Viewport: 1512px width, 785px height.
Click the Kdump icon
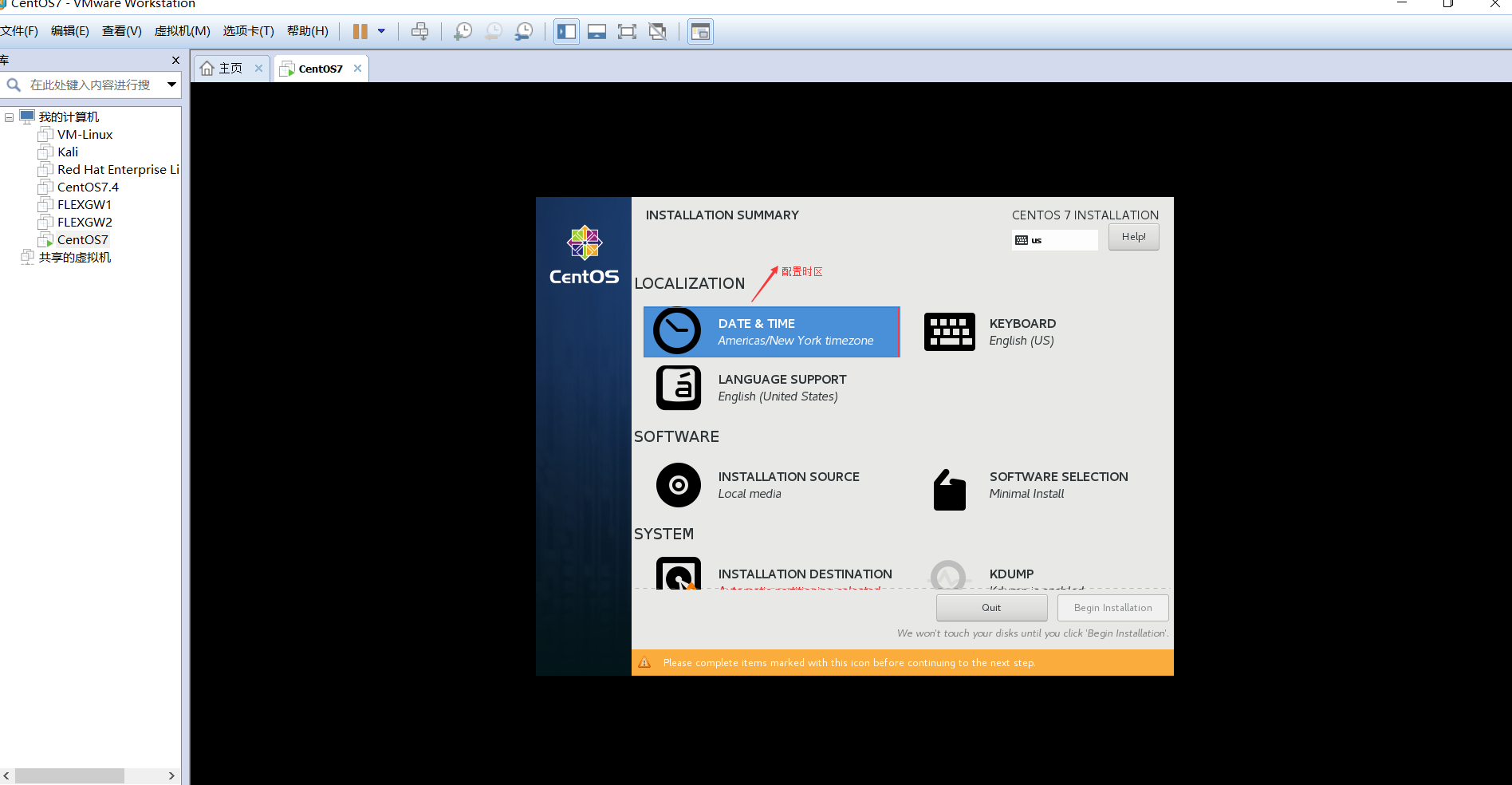[x=949, y=574]
